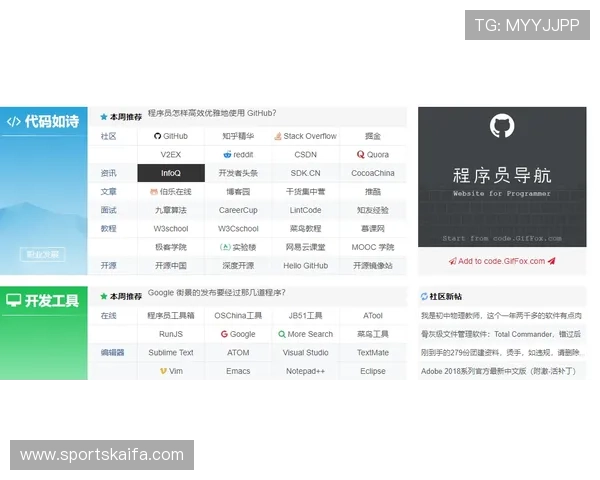Click the 伯乐在线 article link
Image resolution: width=600 pixels, height=480 pixels.
click(x=171, y=192)
